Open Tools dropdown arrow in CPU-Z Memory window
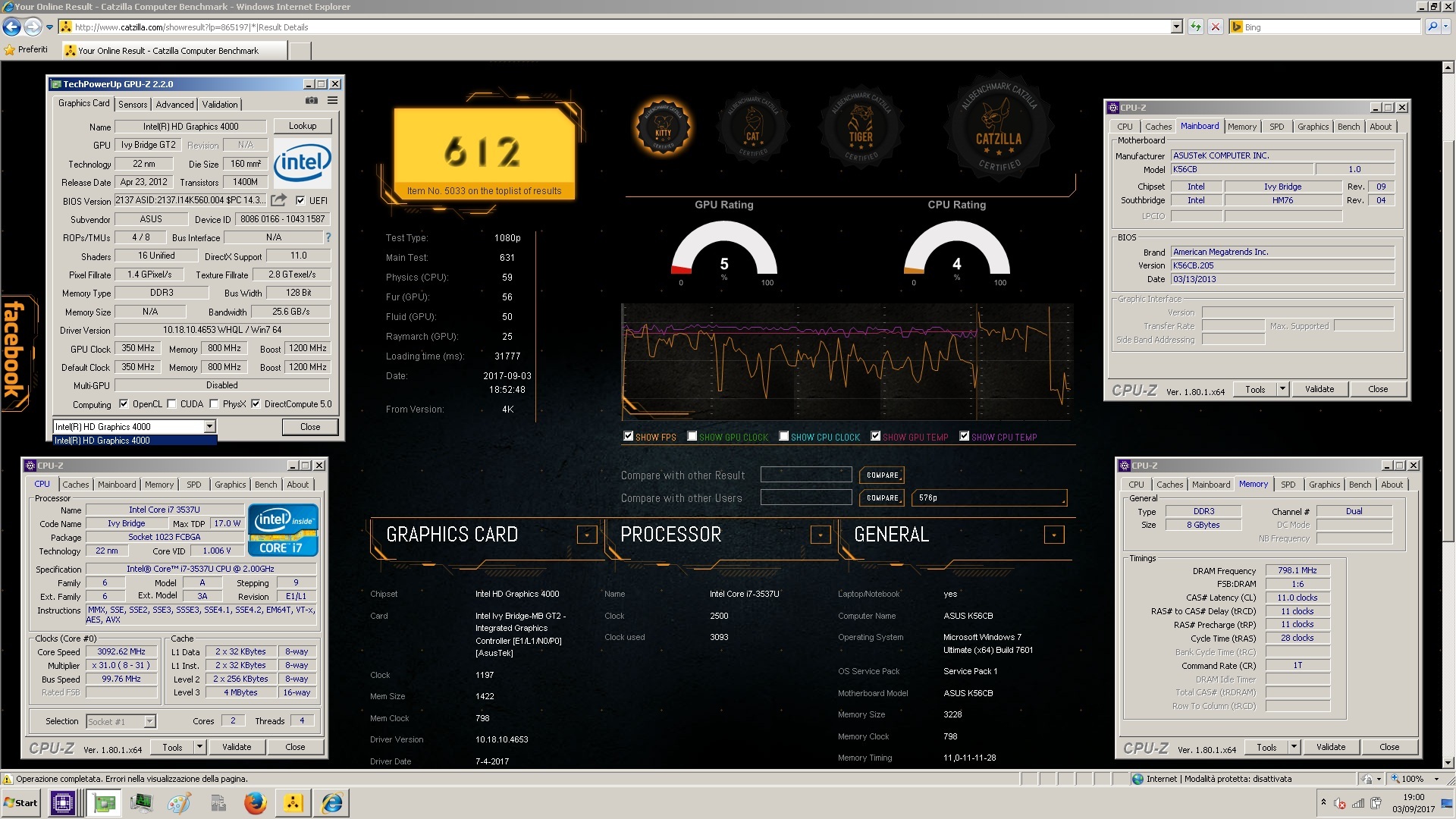1456x819 pixels. pos(1294,747)
